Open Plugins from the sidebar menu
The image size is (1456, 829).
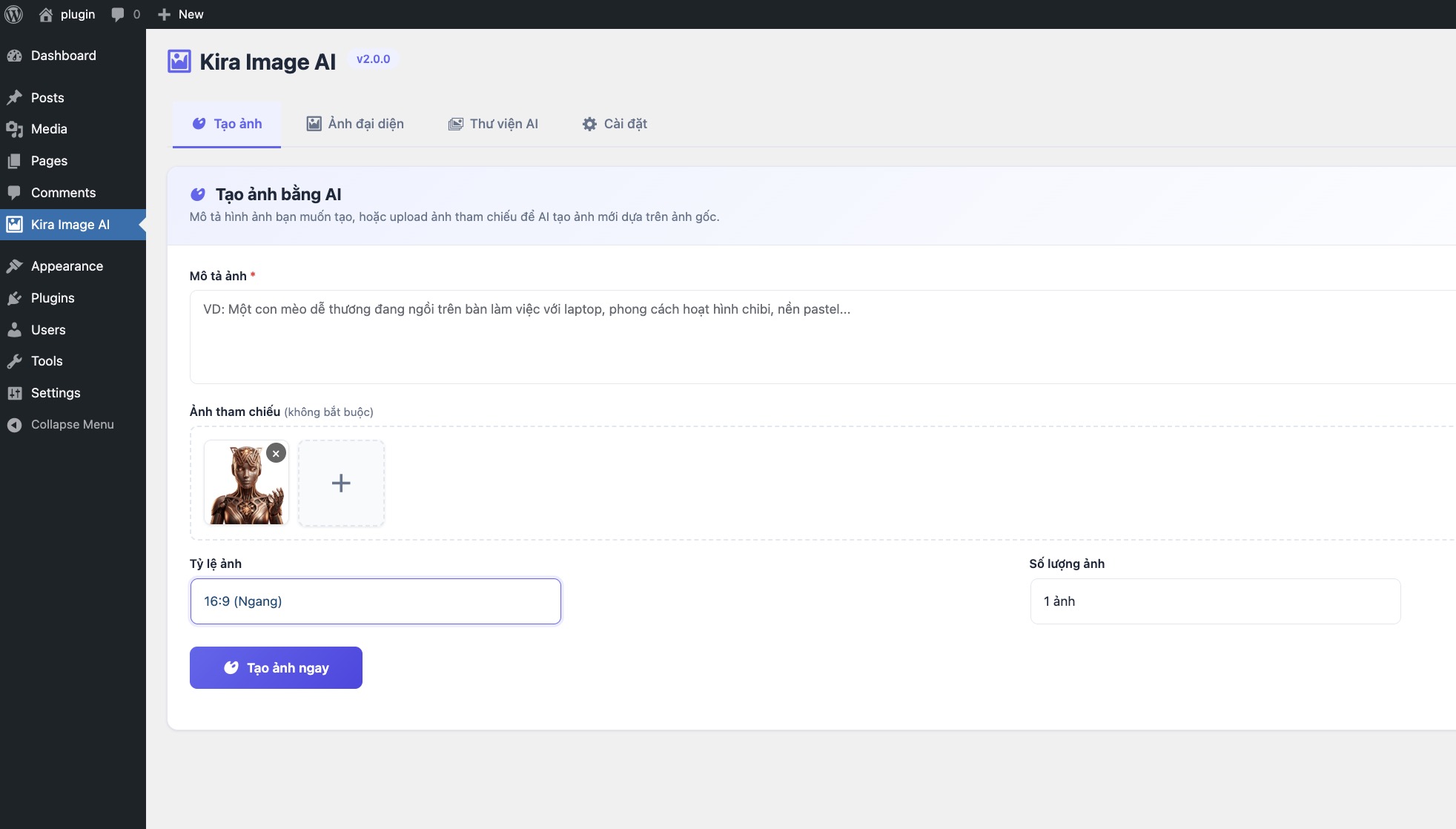tap(73, 298)
